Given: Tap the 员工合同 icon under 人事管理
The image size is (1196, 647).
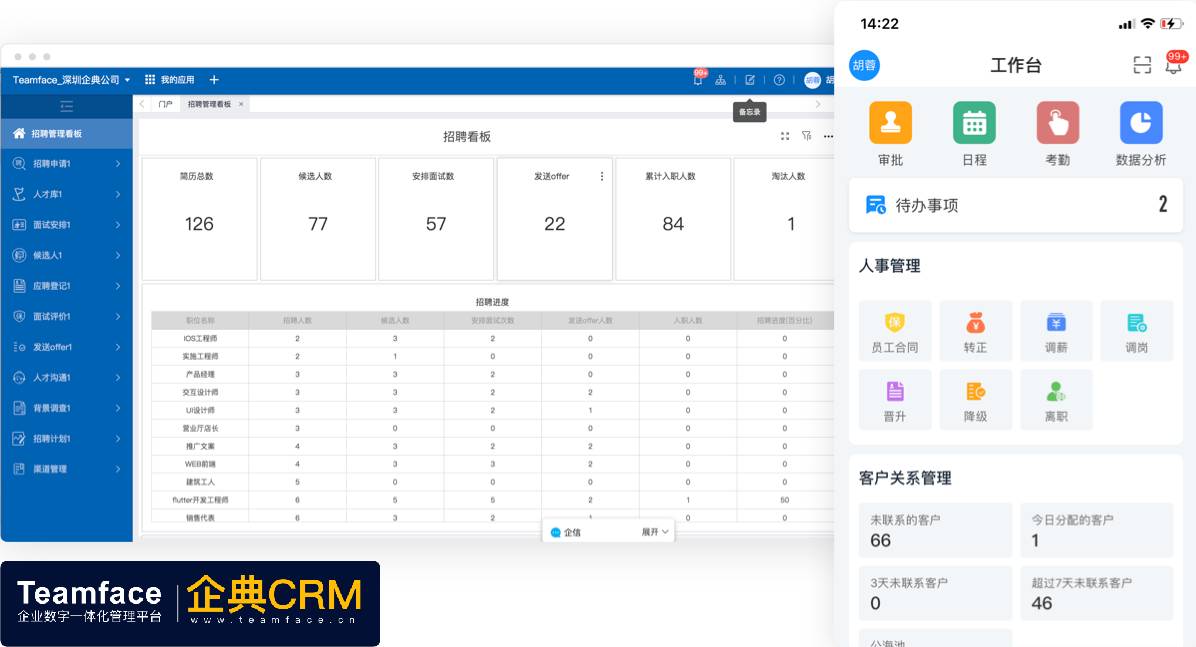Looking at the screenshot, I should click(895, 323).
